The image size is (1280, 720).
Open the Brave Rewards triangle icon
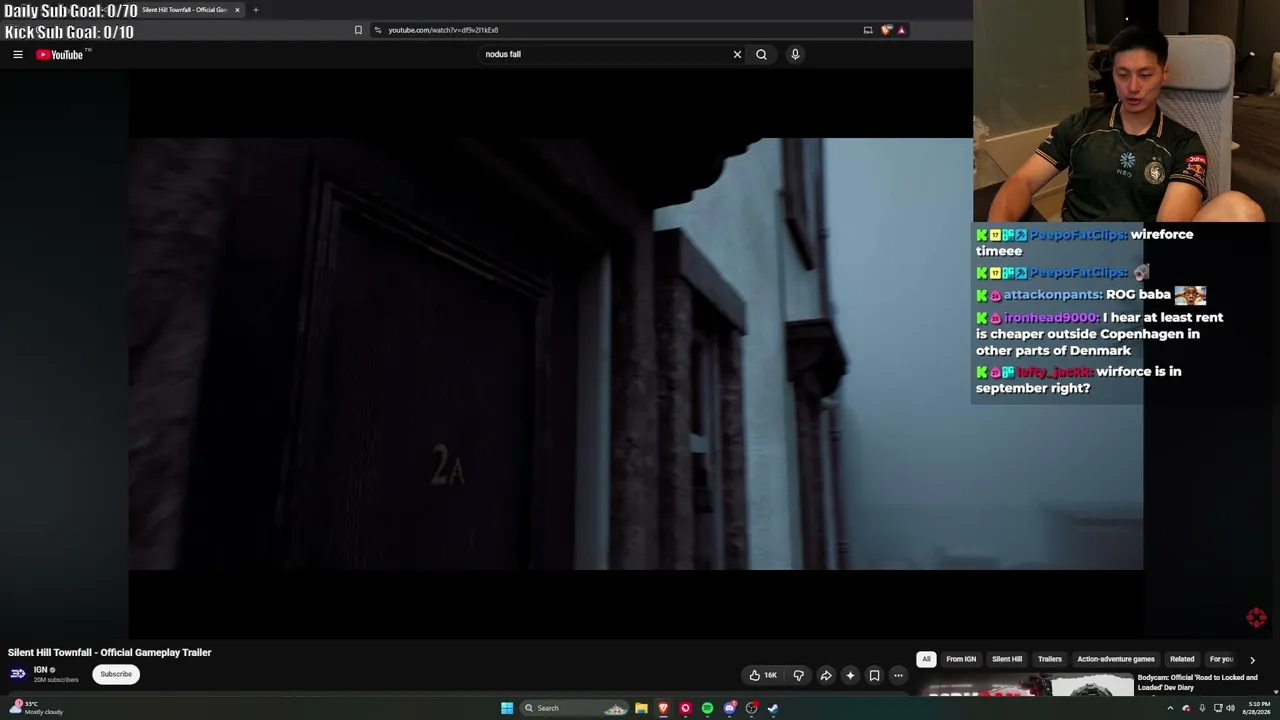(x=901, y=30)
